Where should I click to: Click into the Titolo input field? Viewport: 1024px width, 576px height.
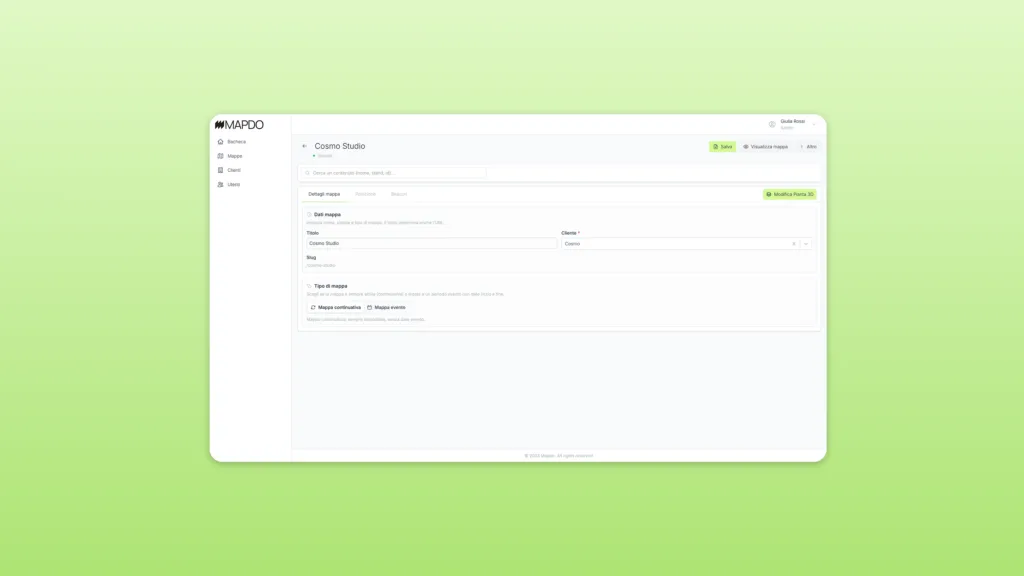click(432, 244)
